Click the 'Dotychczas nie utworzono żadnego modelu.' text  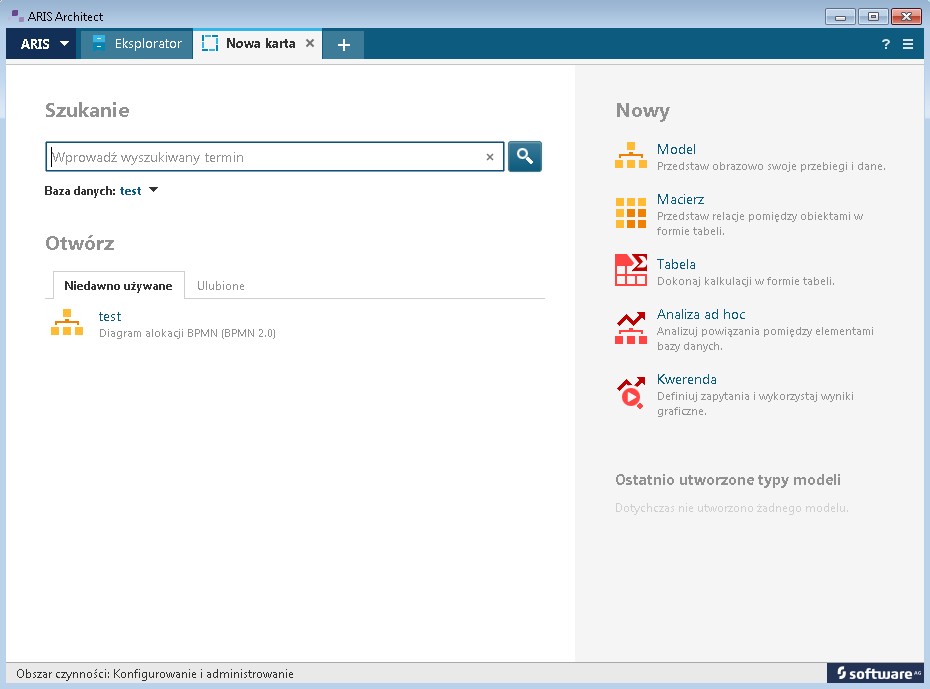pyautogui.click(x=732, y=508)
